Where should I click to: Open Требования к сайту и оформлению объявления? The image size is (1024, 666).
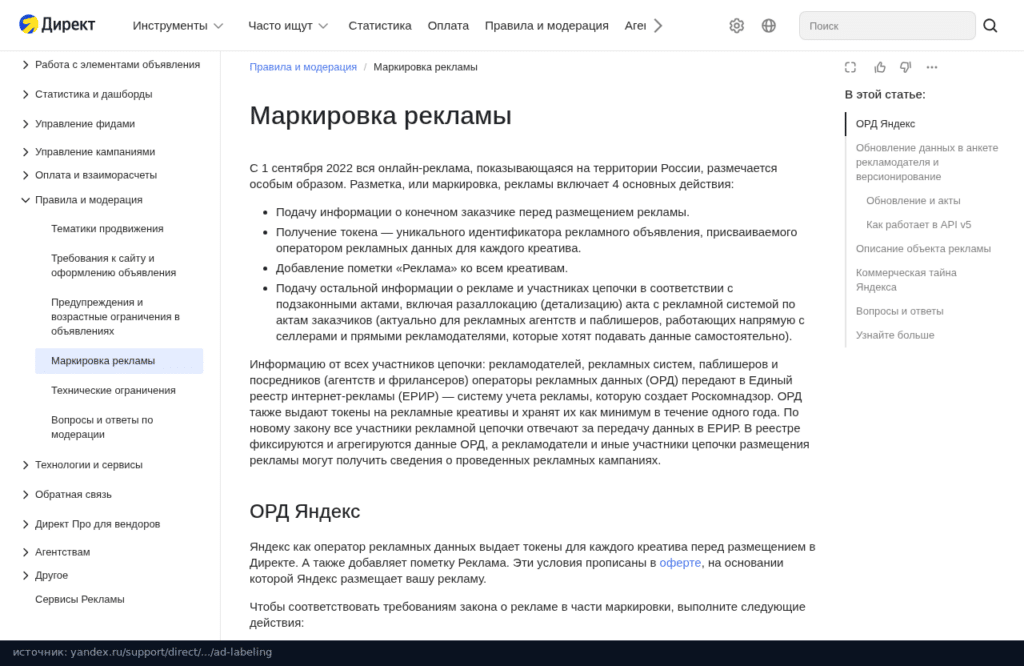pyautogui.click(x=114, y=265)
